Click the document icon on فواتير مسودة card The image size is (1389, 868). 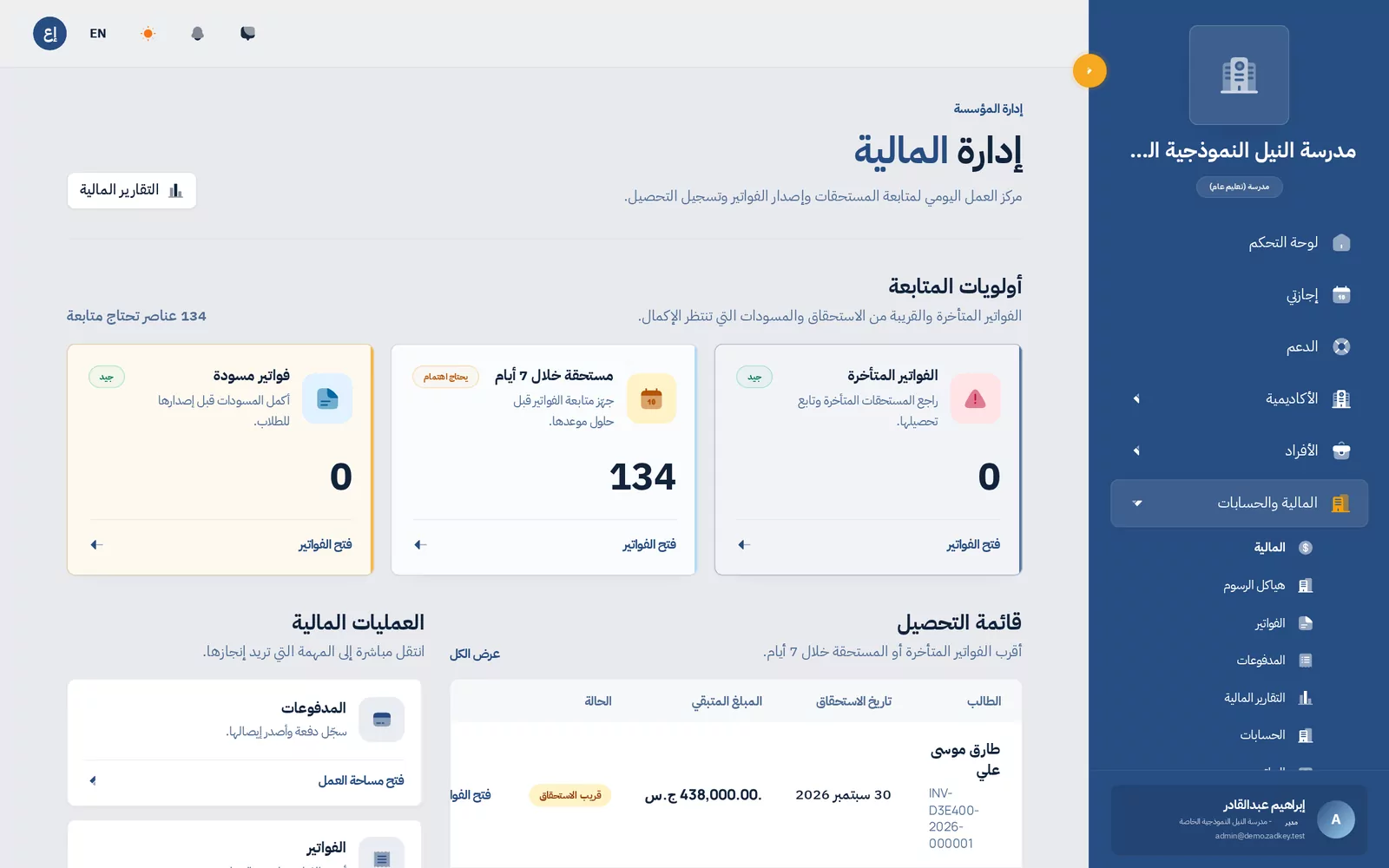coord(327,399)
